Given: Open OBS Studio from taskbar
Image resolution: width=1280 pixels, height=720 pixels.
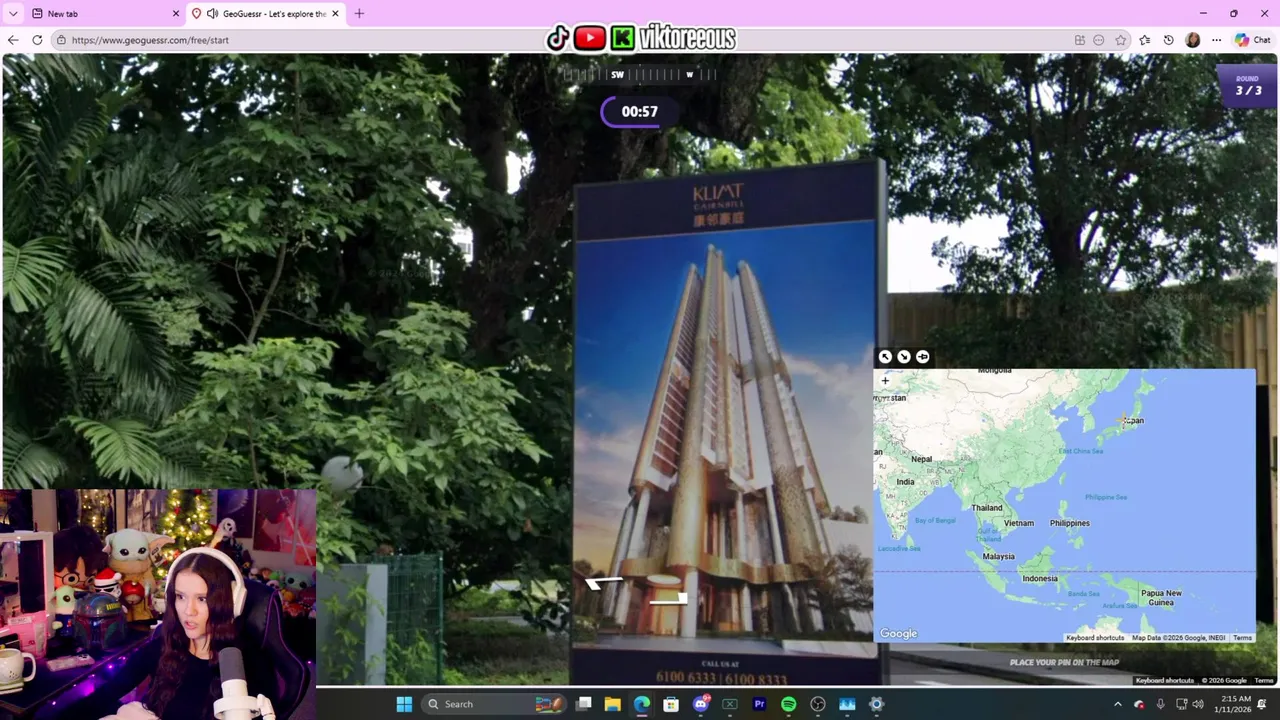Looking at the screenshot, I should (818, 704).
